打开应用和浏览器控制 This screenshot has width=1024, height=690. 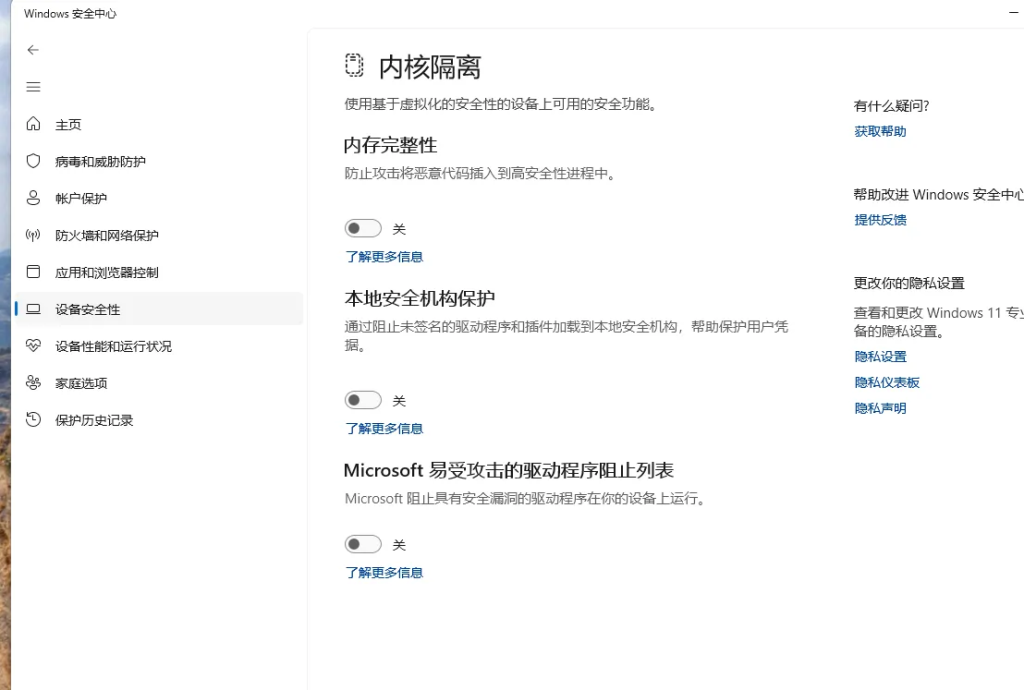(x=103, y=271)
